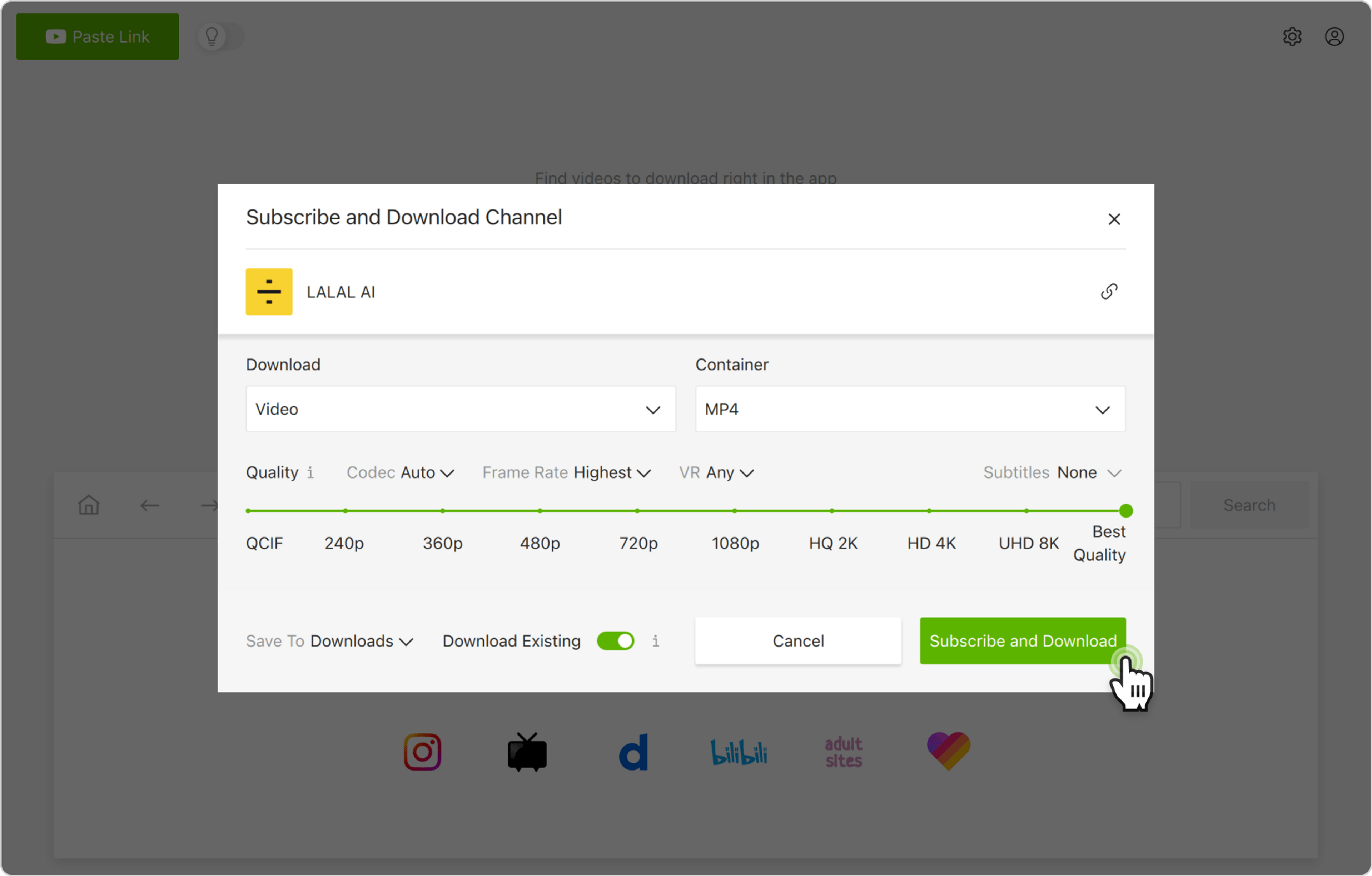The image size is (1372, 876).
Task: Expand the Container MP4 dropdown
Action: click(x=910, y=409)
